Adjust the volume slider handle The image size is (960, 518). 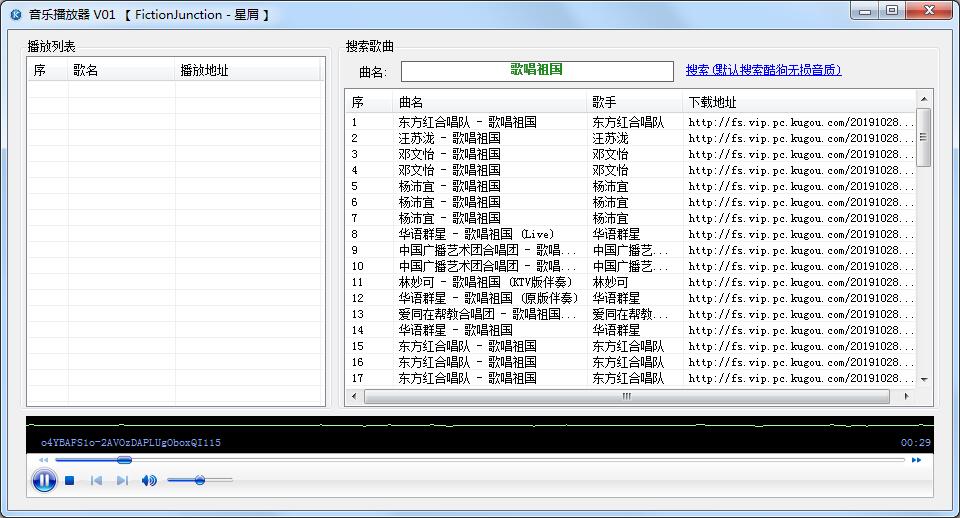(200, 481)
